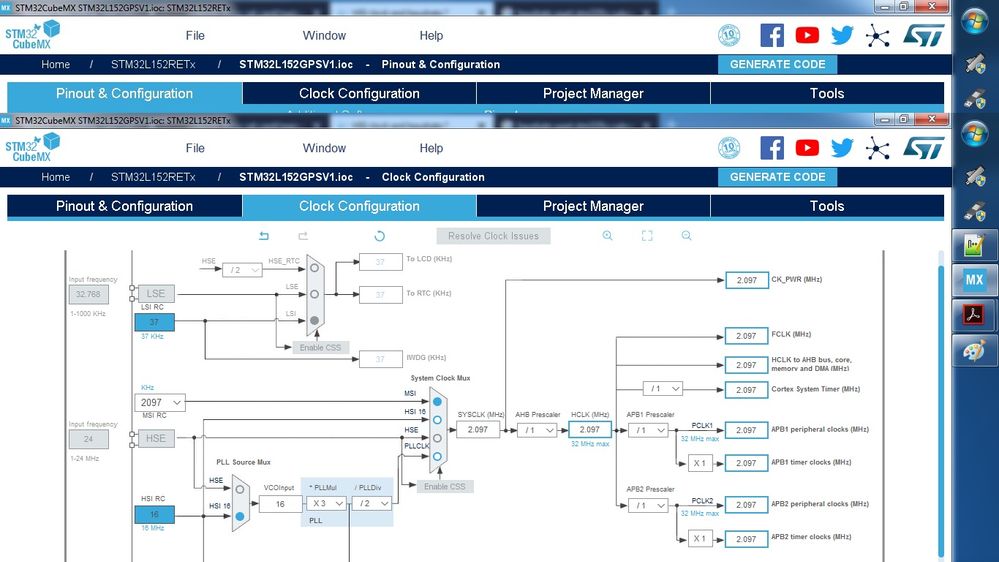Screen dimensions: 999x562
Task: Click LSE oscillator block
Action: tap(155, 294)
